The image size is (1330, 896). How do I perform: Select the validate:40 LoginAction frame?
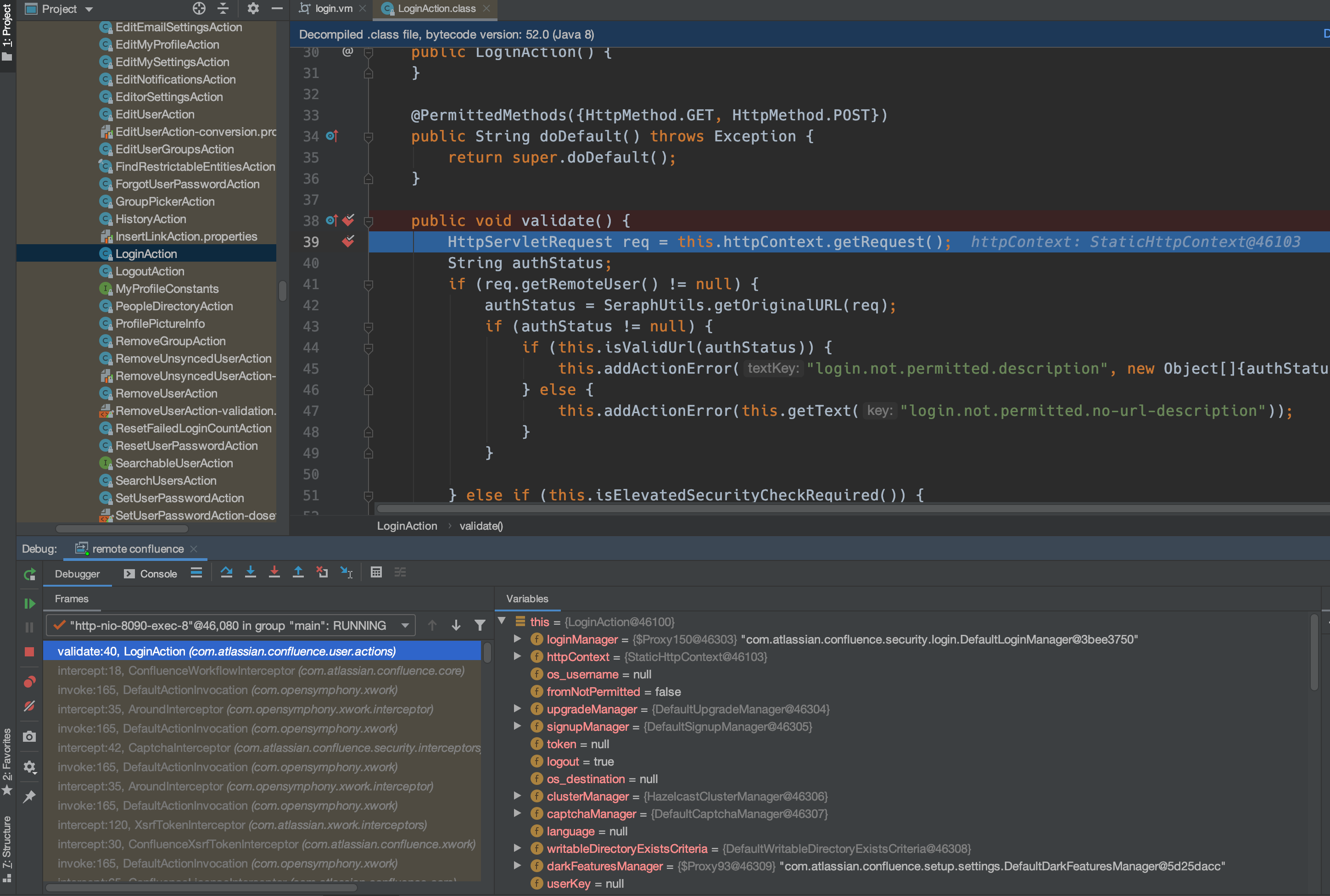262,651
